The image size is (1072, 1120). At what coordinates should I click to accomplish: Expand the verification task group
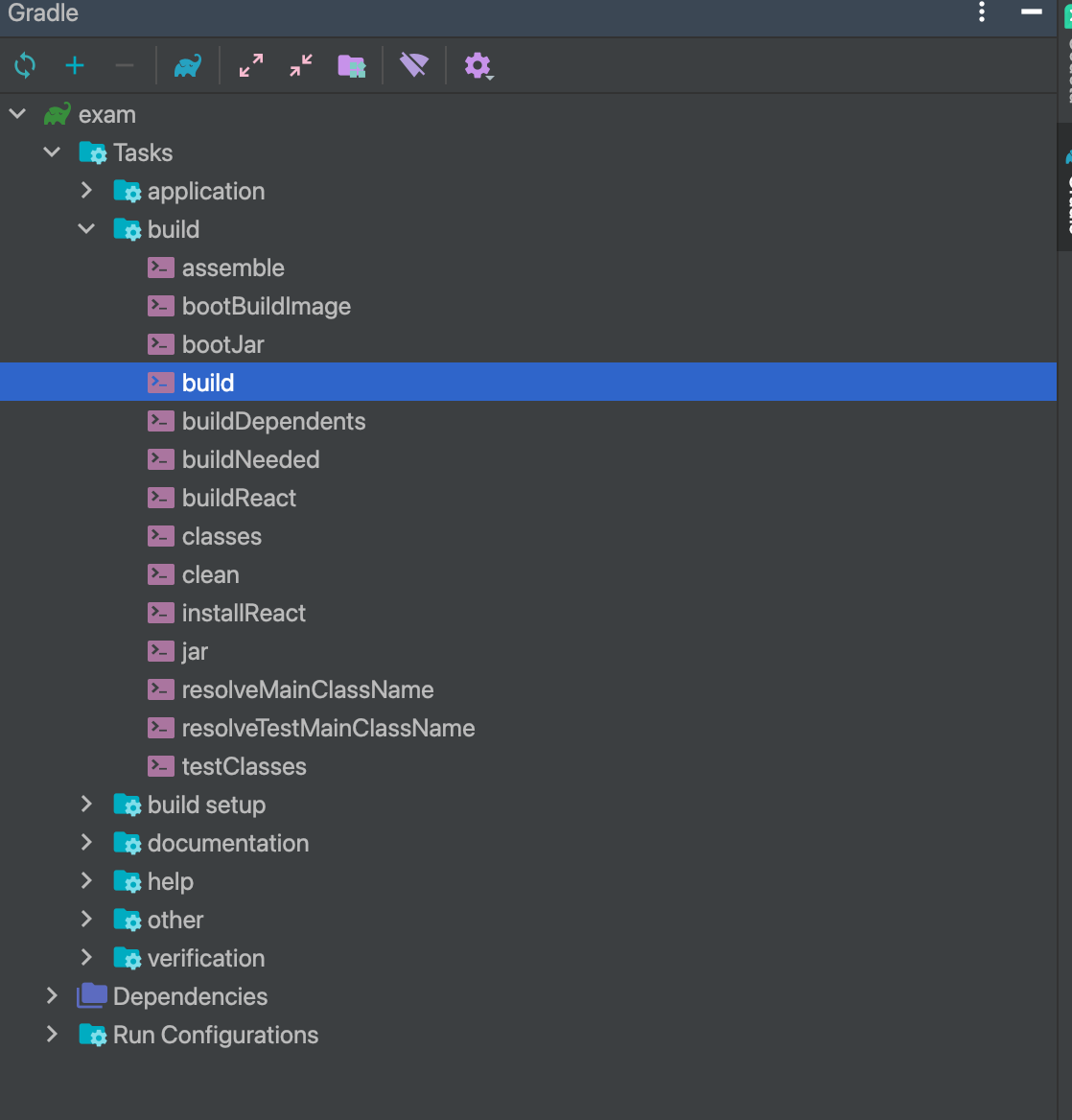[86, 958]
